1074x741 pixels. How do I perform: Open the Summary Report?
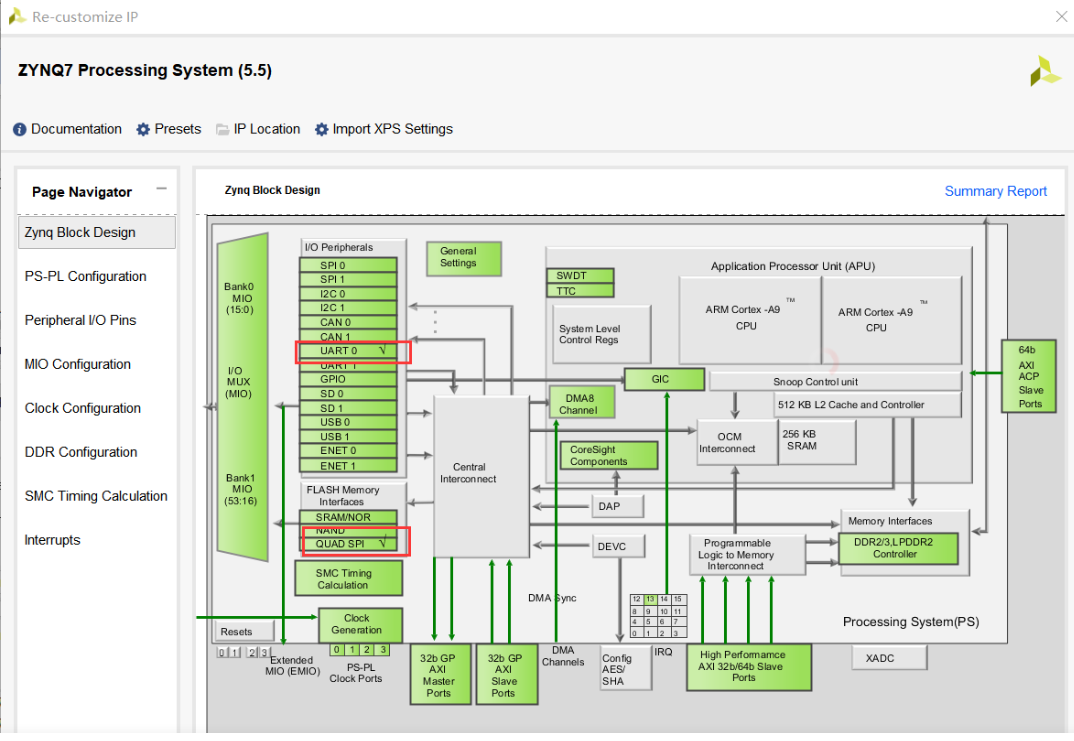(996, 190)
